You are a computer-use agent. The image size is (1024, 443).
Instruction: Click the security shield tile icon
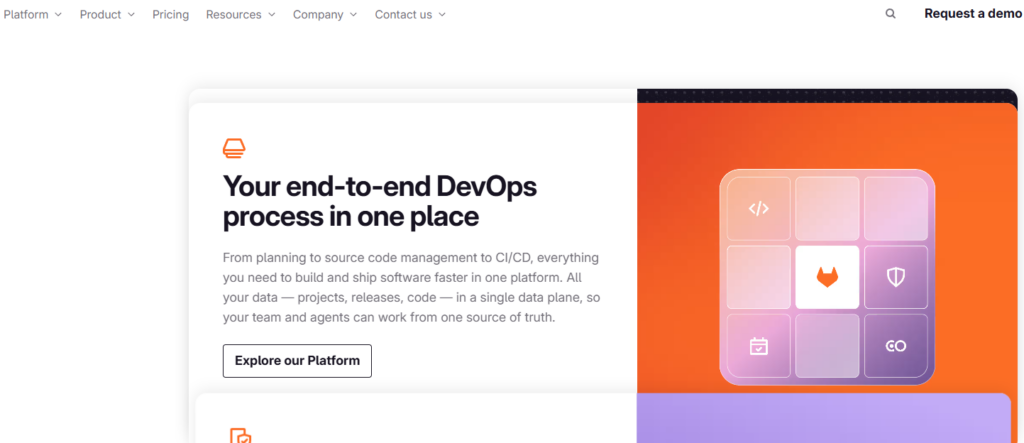pos(895,277)
